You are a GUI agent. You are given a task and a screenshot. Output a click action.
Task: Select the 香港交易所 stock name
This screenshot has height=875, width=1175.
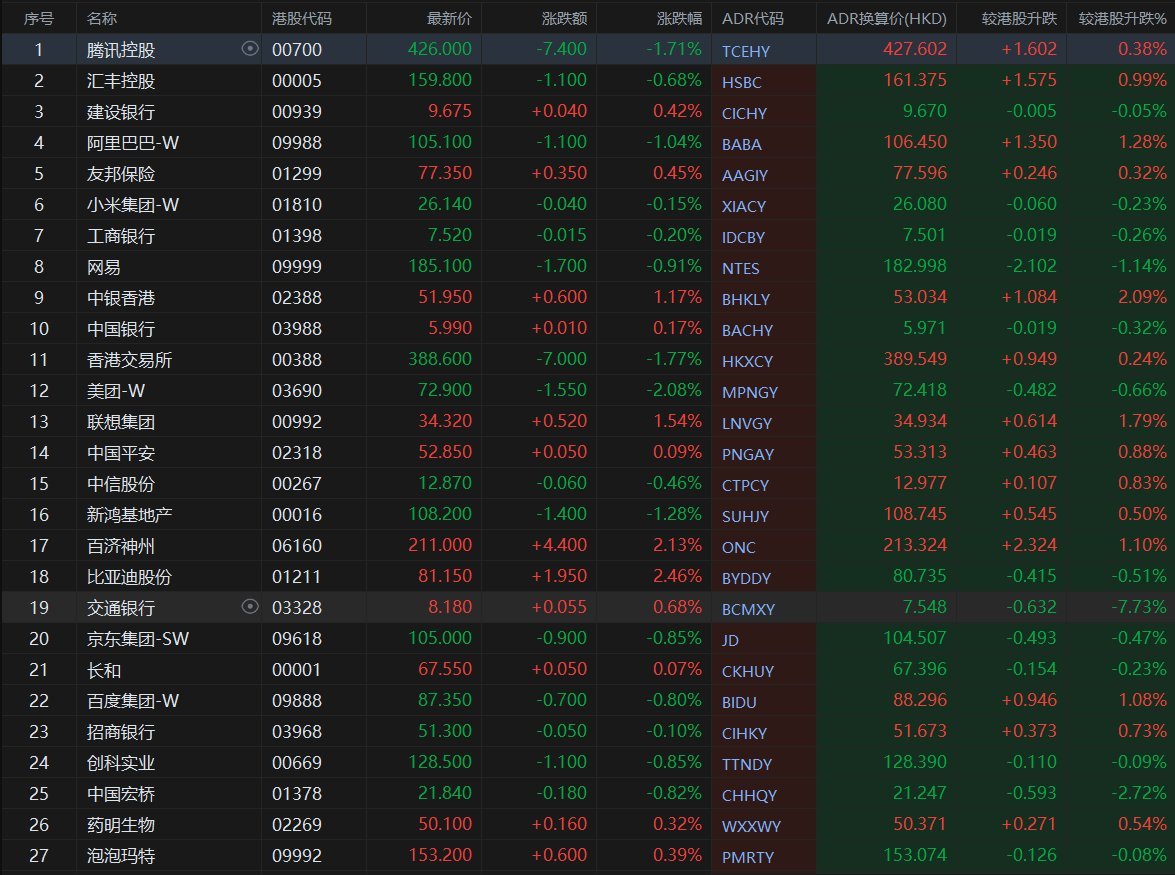coord(130,360)
